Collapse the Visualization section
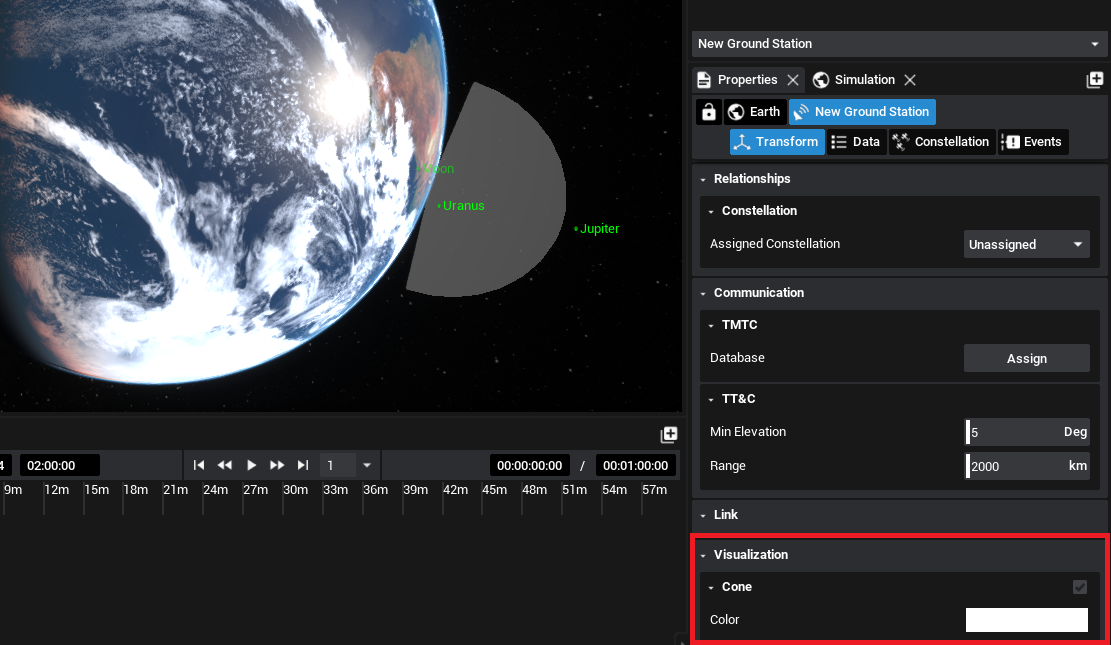Image resolution: width=1111 pixels, height=645 pixels. (x=703, y=555)
